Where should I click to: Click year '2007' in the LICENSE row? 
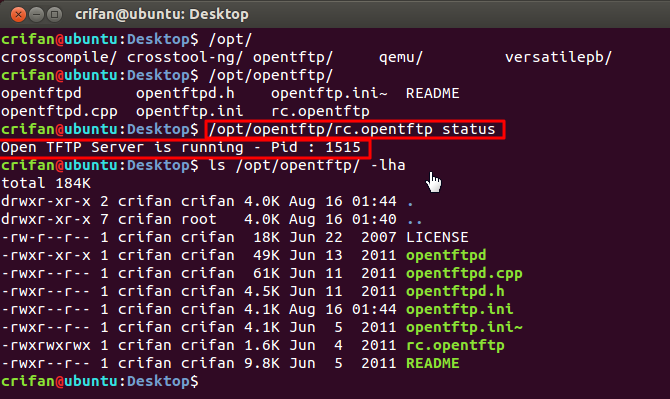(x=379, y=237)
